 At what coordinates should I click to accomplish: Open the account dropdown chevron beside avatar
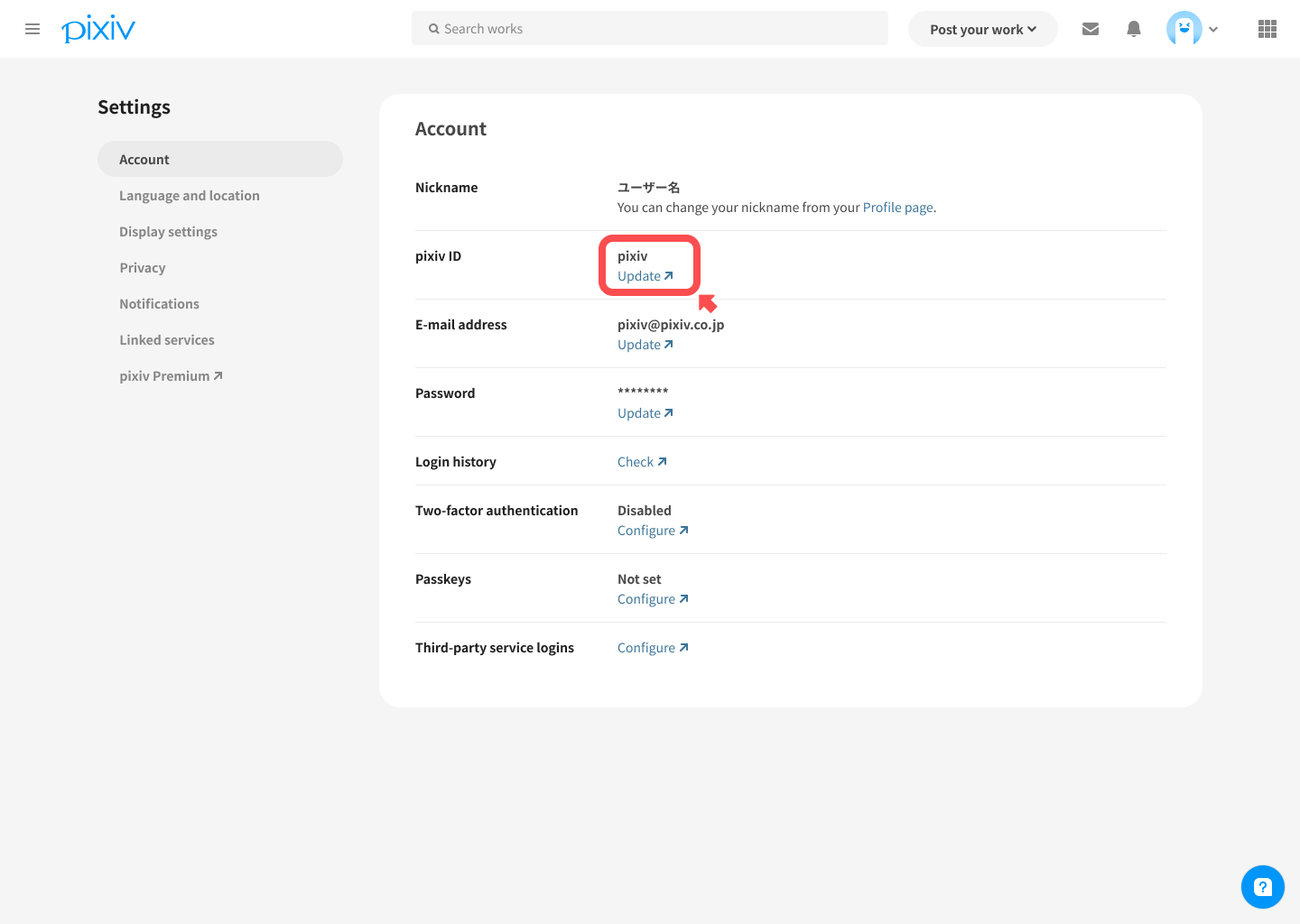1213,29
